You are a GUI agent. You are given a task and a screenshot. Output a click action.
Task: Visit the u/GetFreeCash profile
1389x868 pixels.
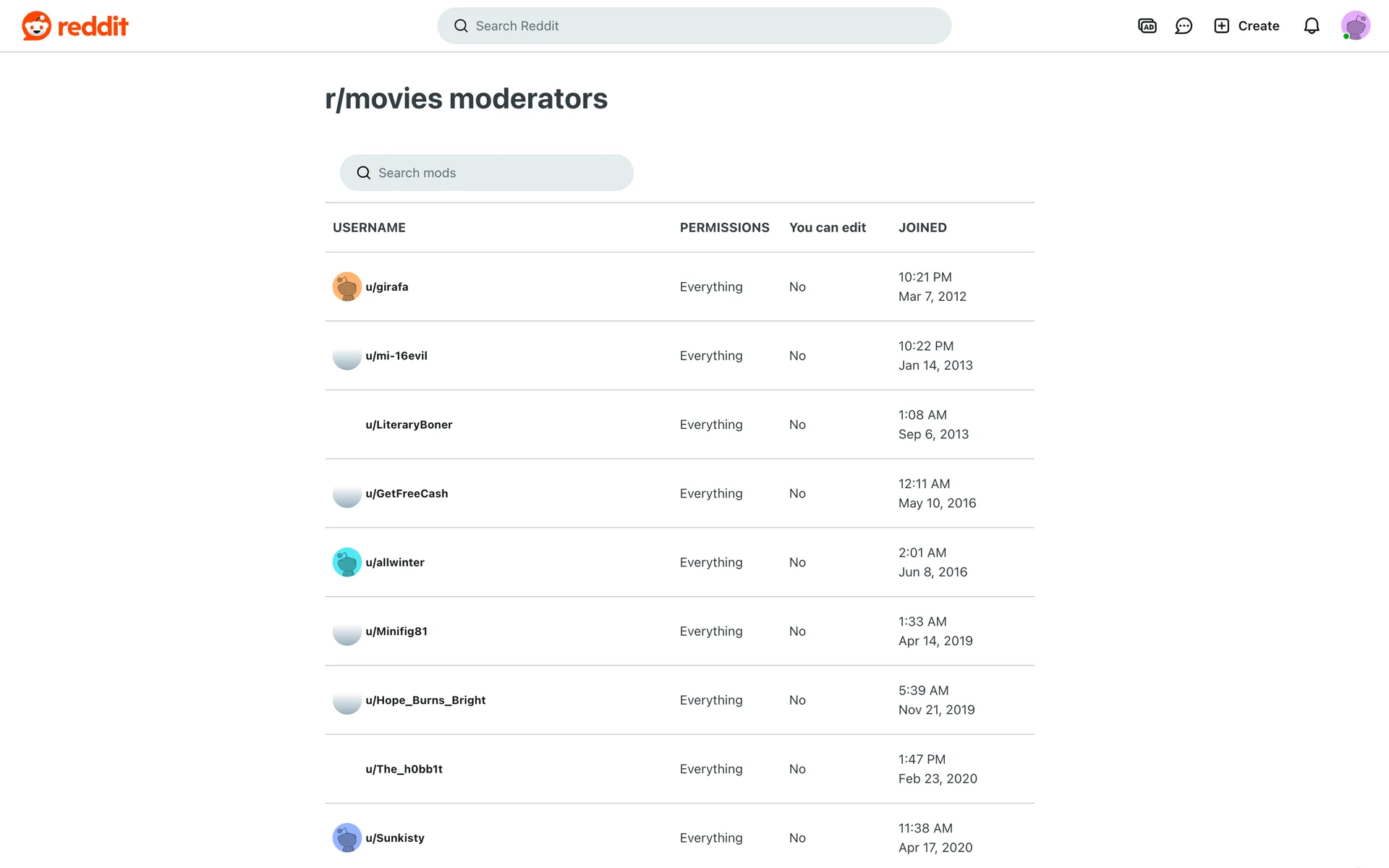[407, 493]
